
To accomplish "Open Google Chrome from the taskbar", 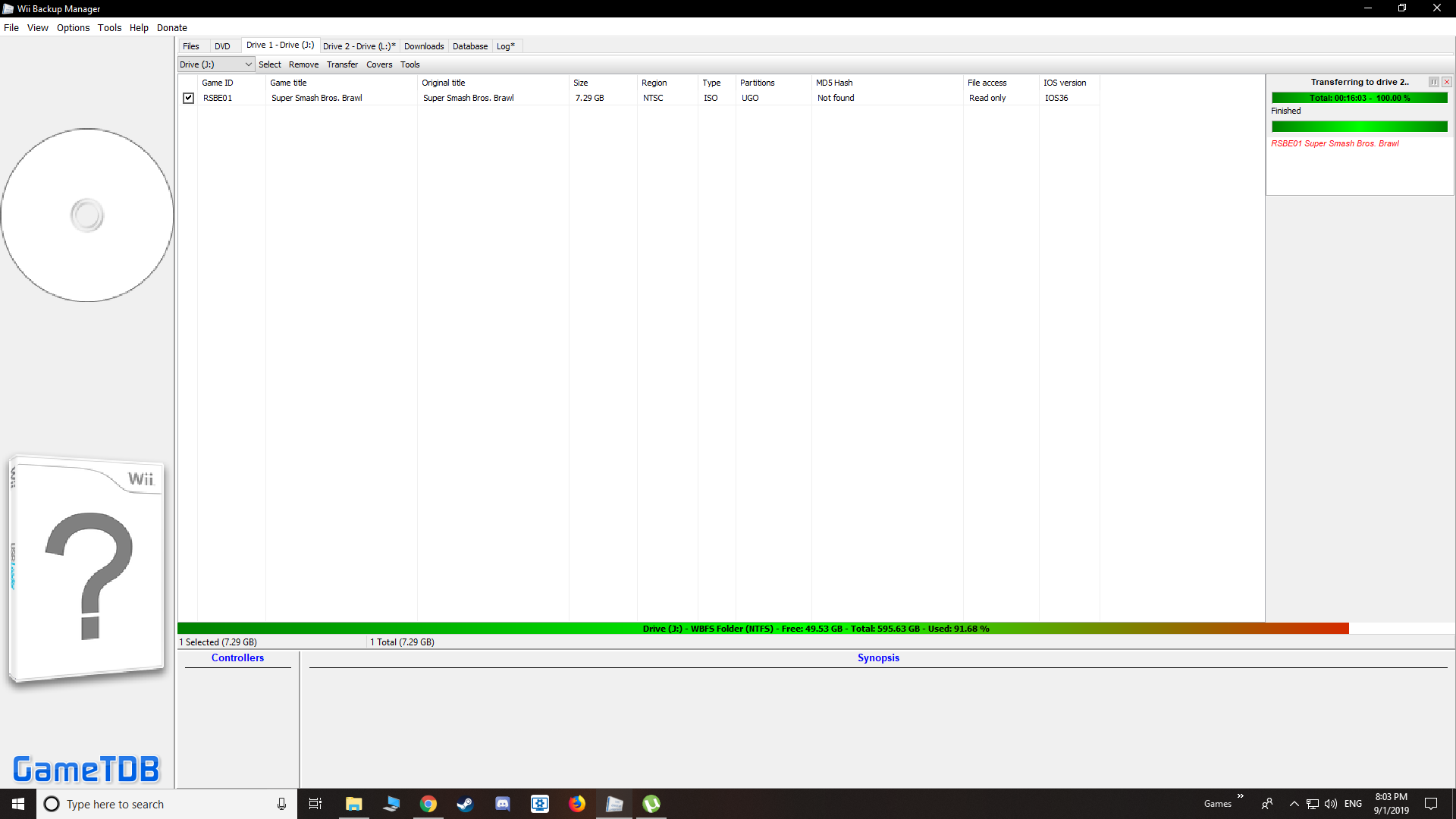I will coord(428,804).
